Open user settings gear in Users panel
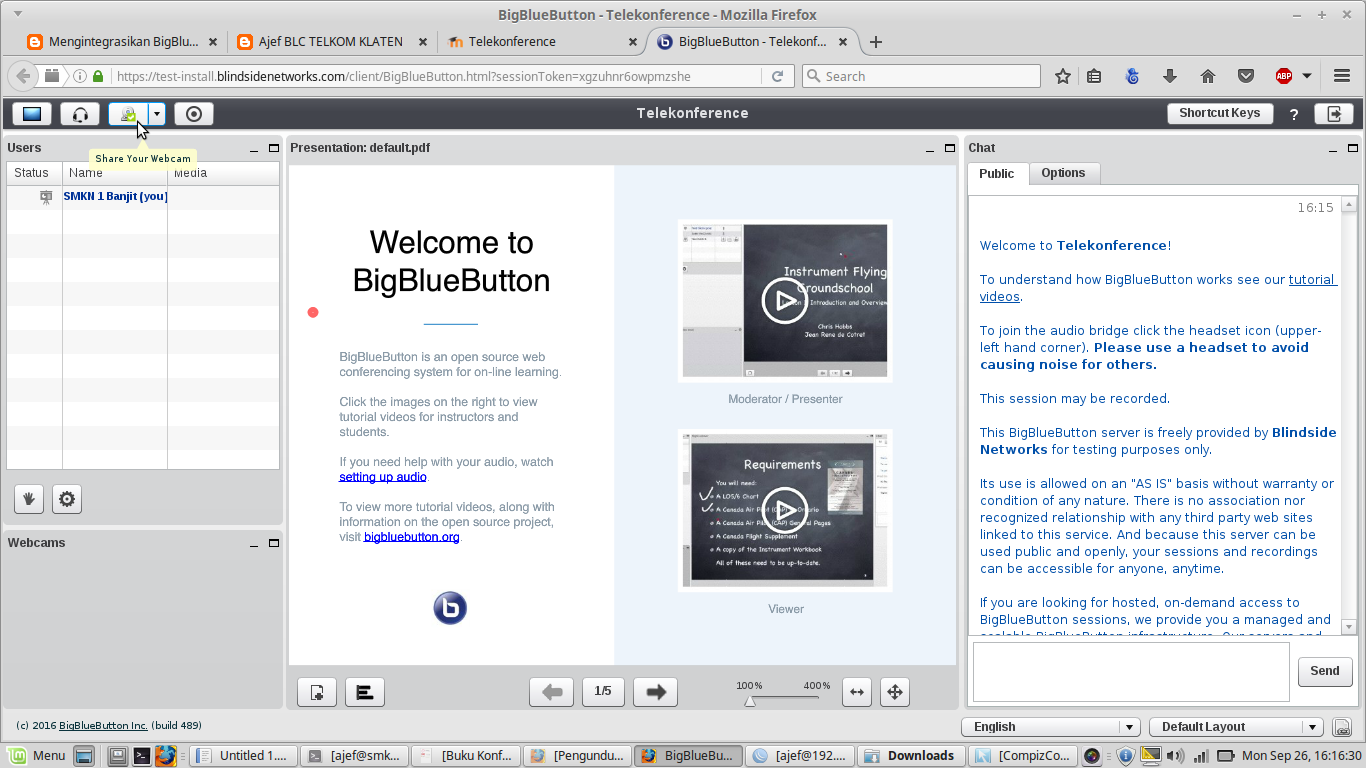Image resolution: width=1366 pixels, height=768 pixels. (67, 498)
